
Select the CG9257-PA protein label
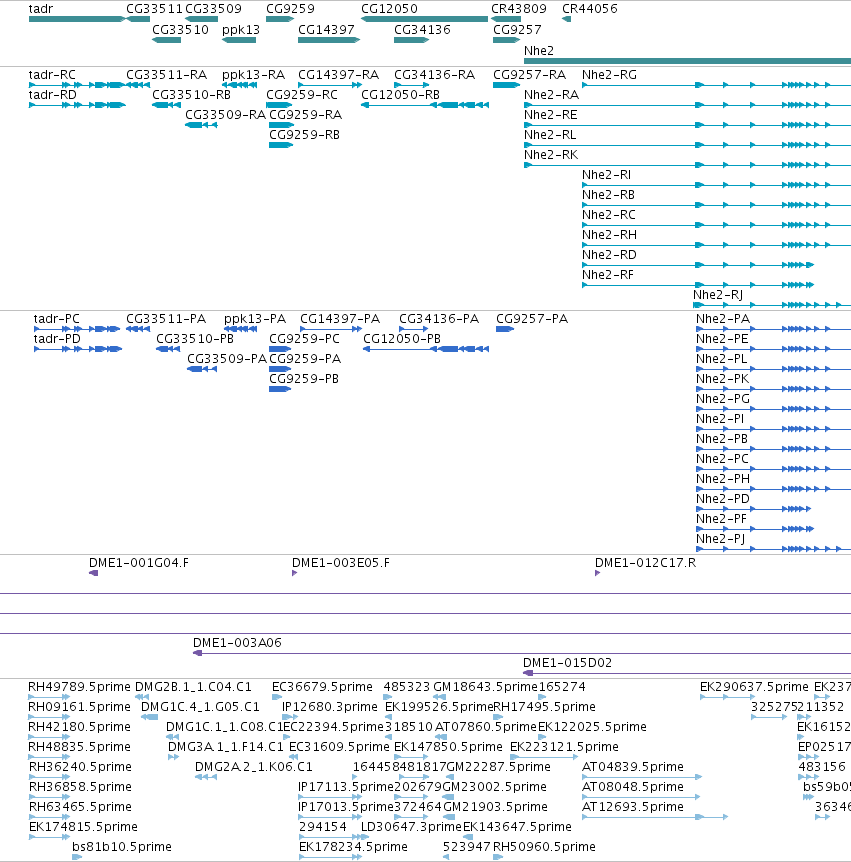tap(532, 319)
